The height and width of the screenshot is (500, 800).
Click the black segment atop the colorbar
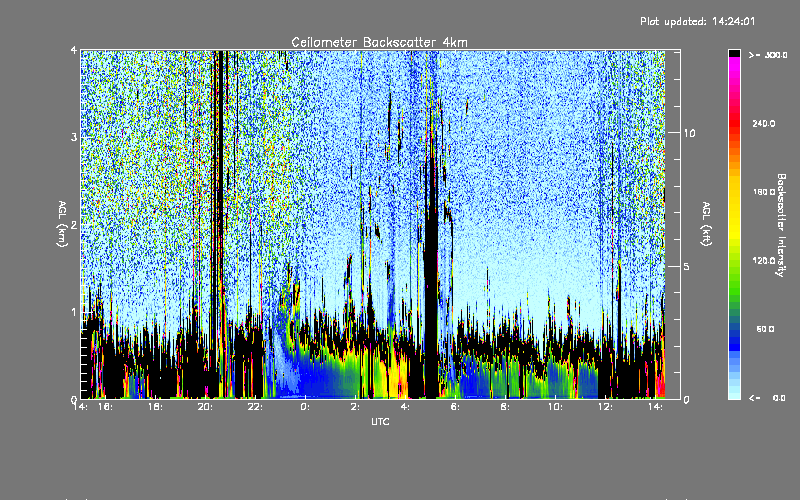click(734, 53)
